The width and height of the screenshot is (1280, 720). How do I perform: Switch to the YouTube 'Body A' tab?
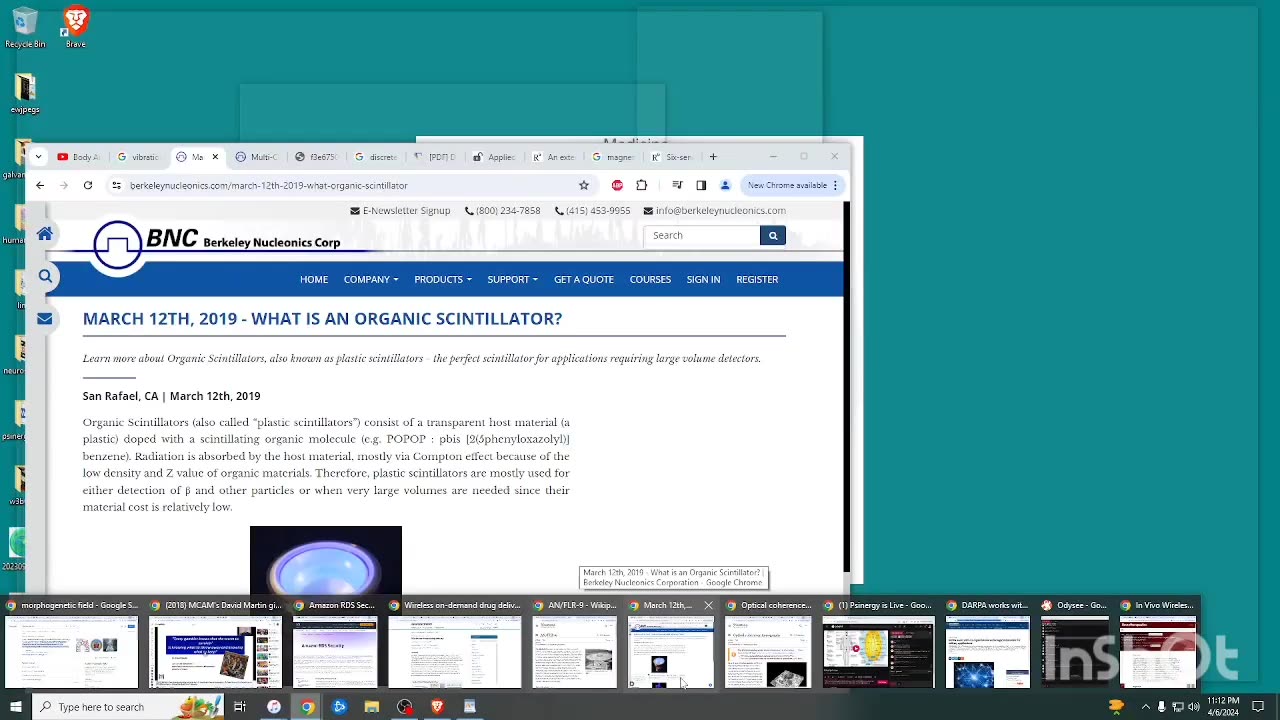(80, 157)
